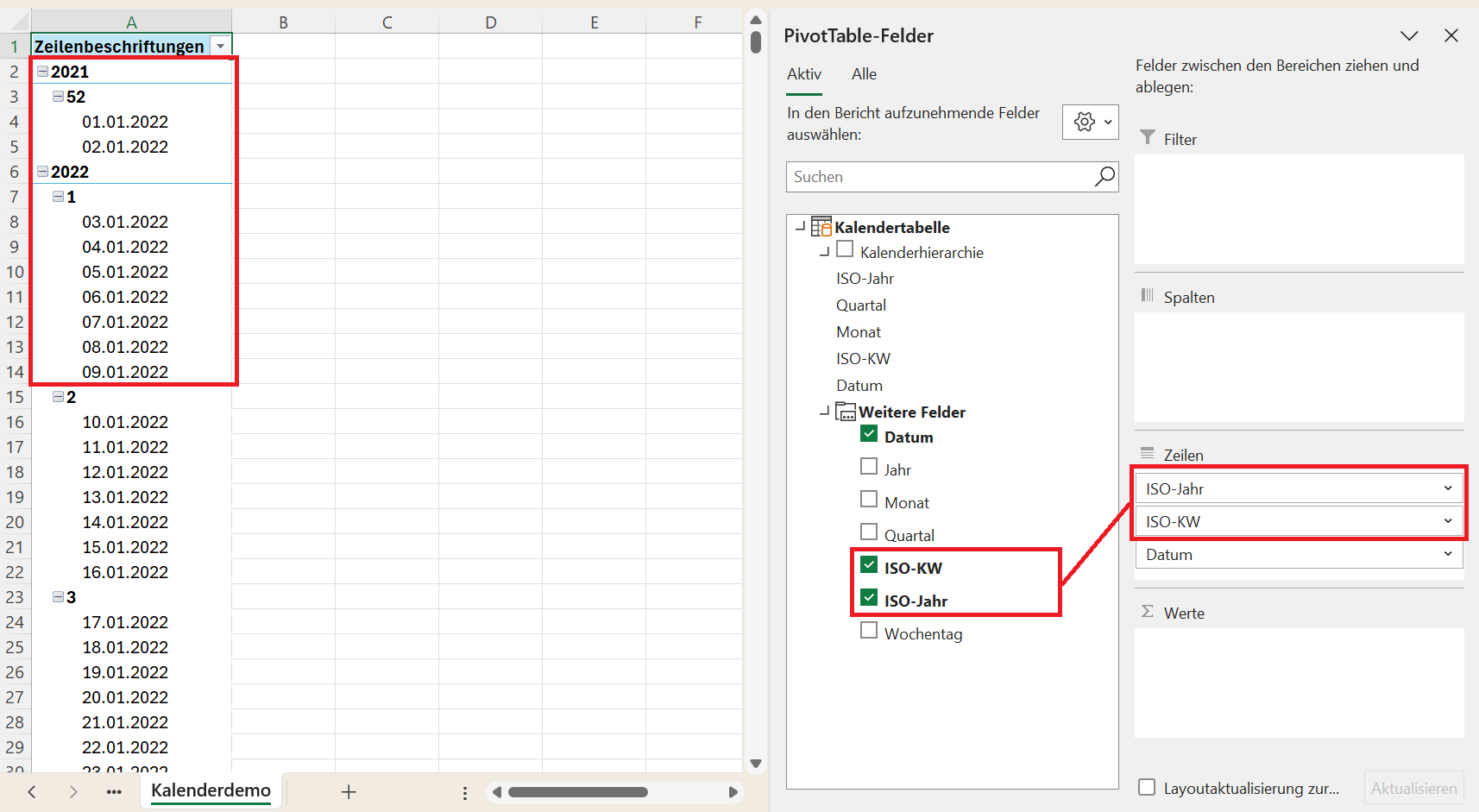
Task: Select the Kalenderdemo sheet tab
Action: pyautogui.click(x=211, y=790)
